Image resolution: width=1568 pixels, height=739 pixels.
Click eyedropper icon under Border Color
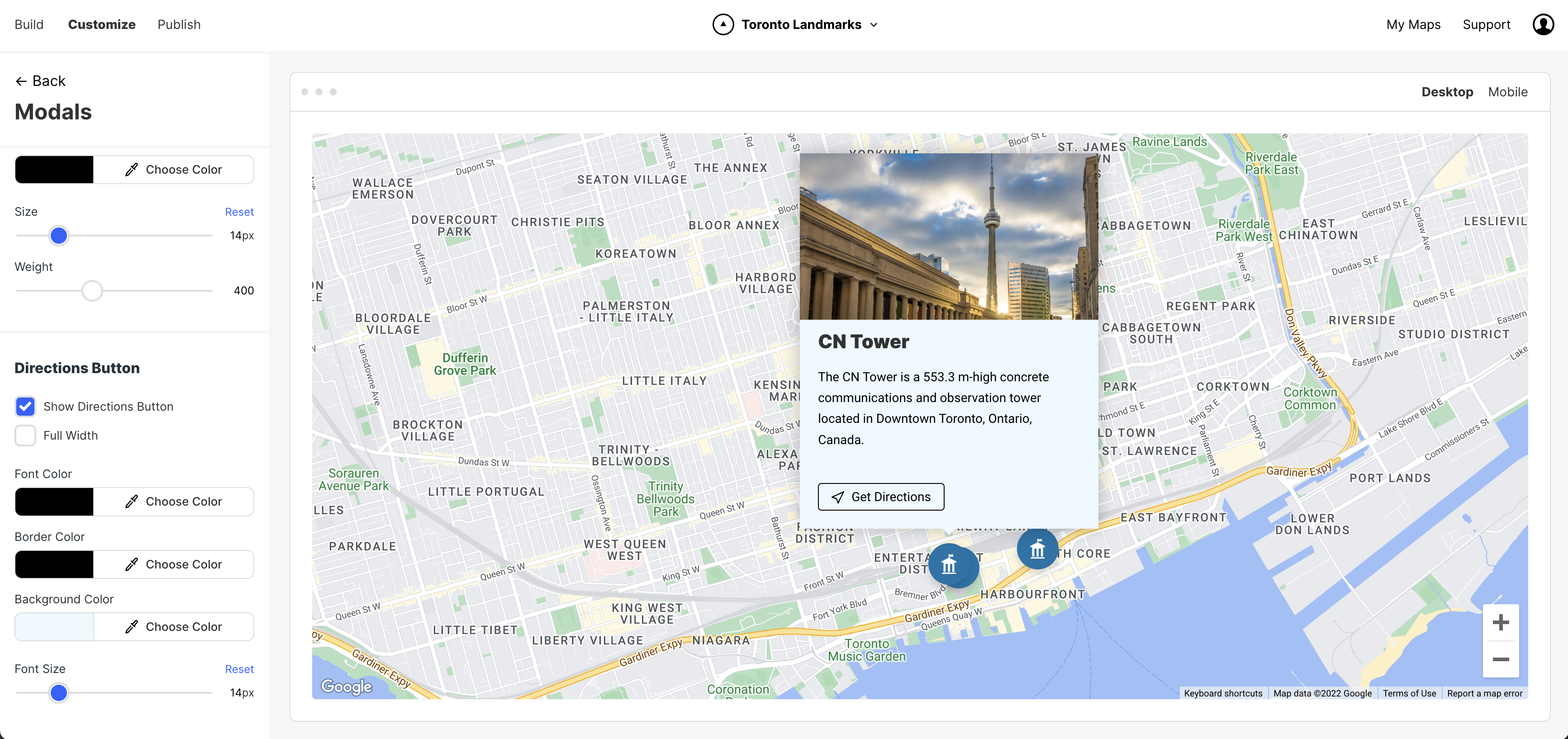132,564
